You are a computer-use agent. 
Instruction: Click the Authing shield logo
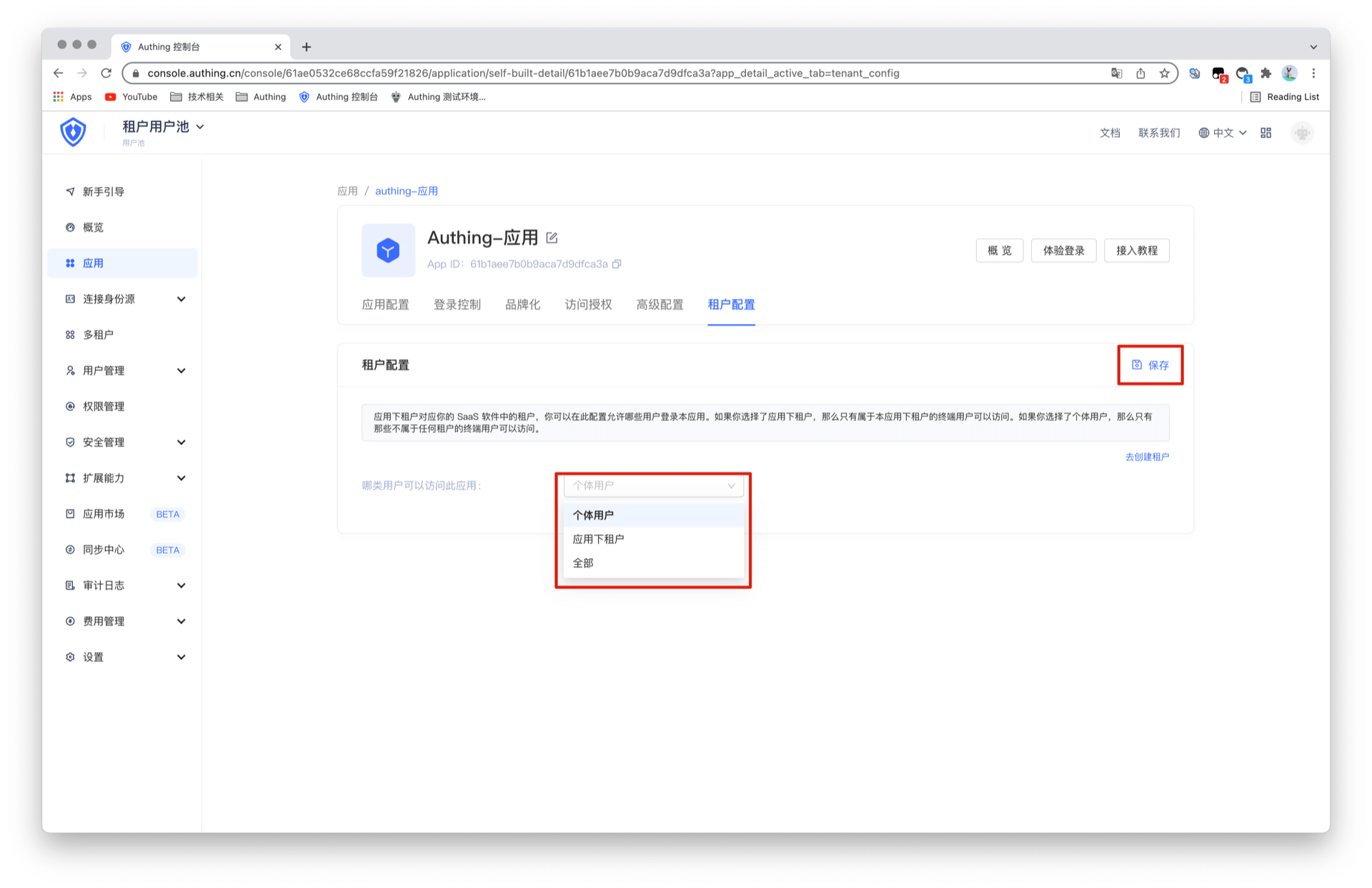click(73, 132)
